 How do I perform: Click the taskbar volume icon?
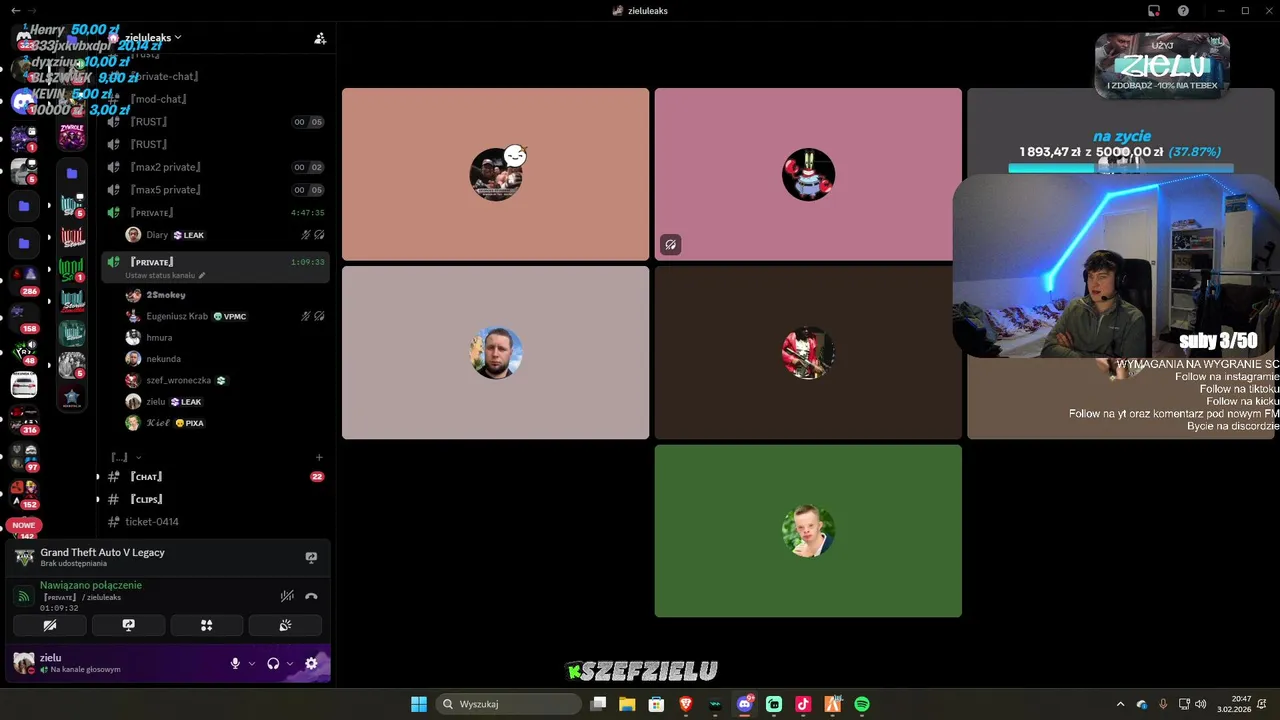pos(1200,704)
